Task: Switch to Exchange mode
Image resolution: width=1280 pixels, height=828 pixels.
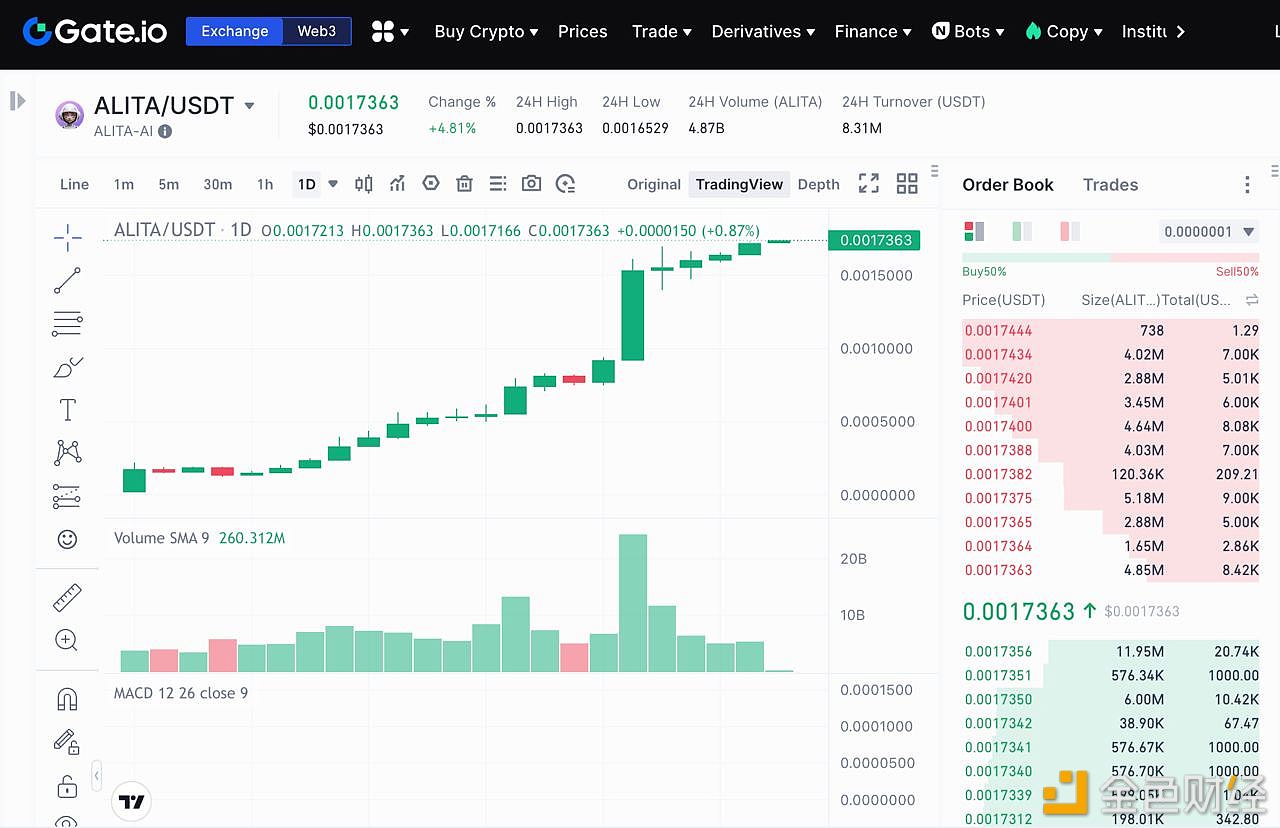Action: [235, 31]
